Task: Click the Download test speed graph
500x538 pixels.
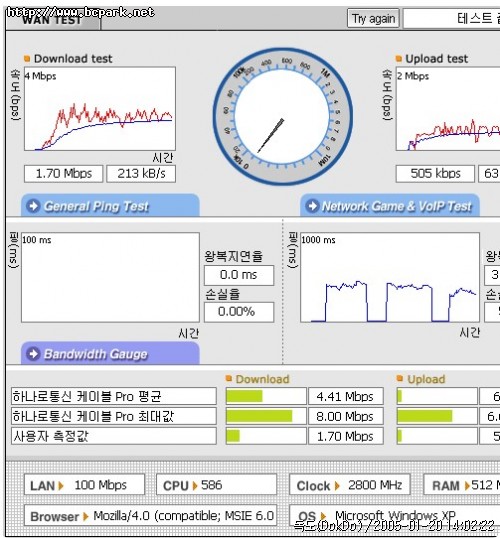Action: pyautogui.click(x=100, y=109)
